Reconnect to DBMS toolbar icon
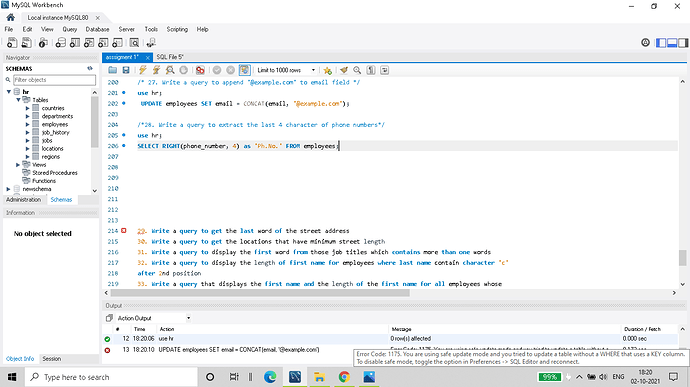This screenshot has height=387, width=690. (151, 43)
